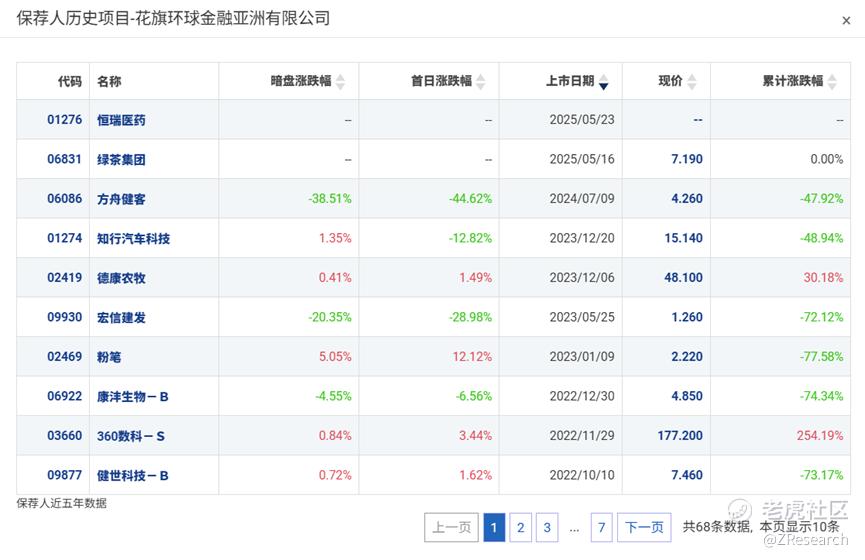Select the 保荐人近五年数据 footnote
The width and height of the screenshot is (865, 560).
tap(62, 503)
